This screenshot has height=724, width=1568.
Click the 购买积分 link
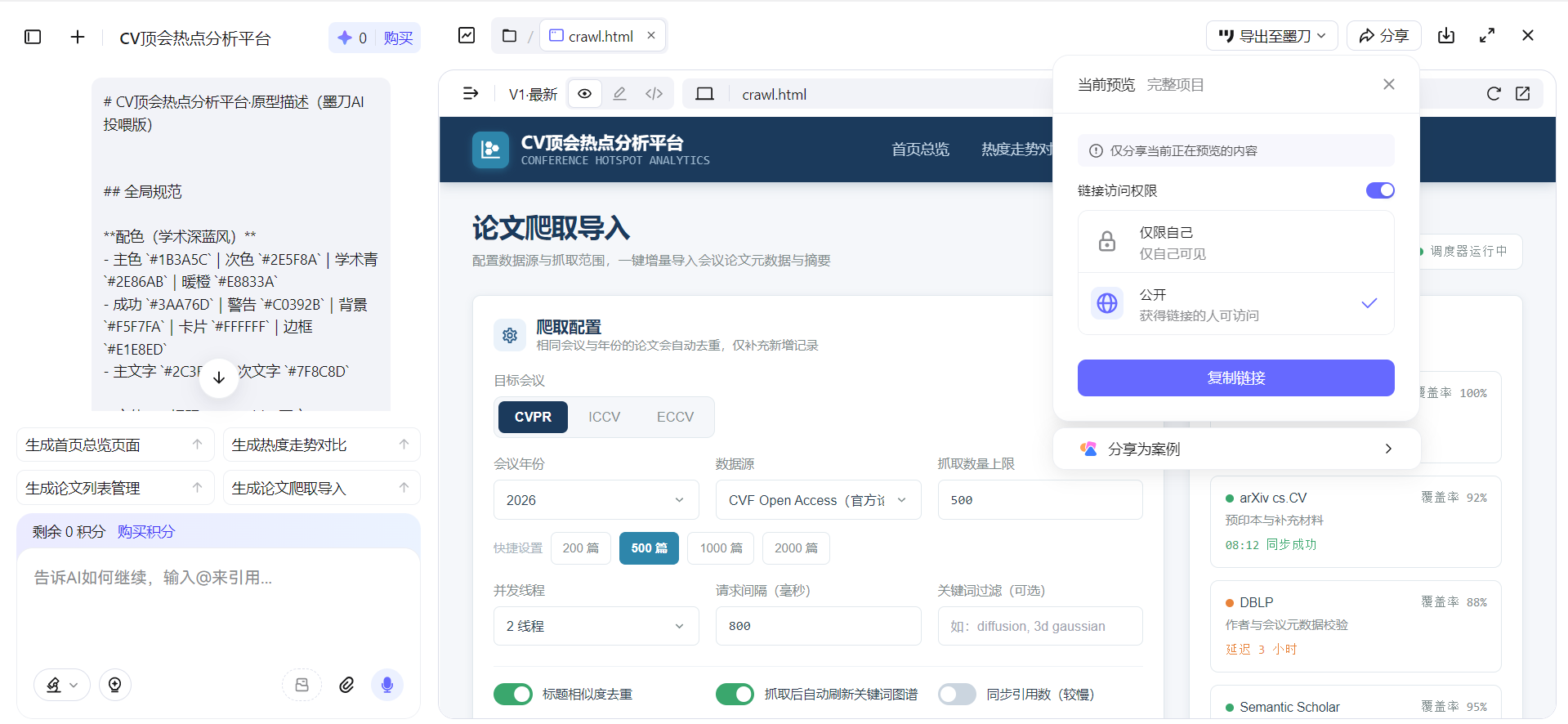pos(146,532)
